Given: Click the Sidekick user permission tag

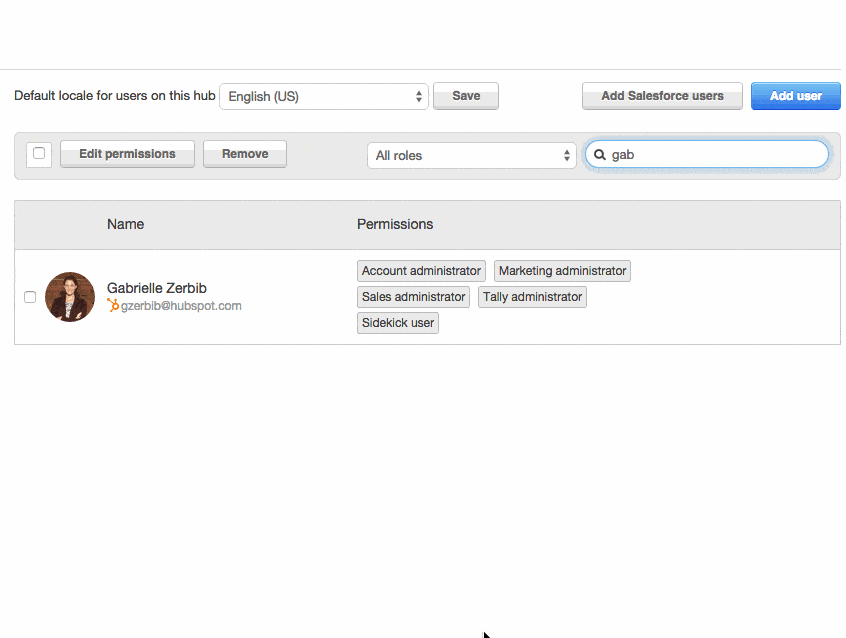Looking at the screenshot, I should pos(398,323).
